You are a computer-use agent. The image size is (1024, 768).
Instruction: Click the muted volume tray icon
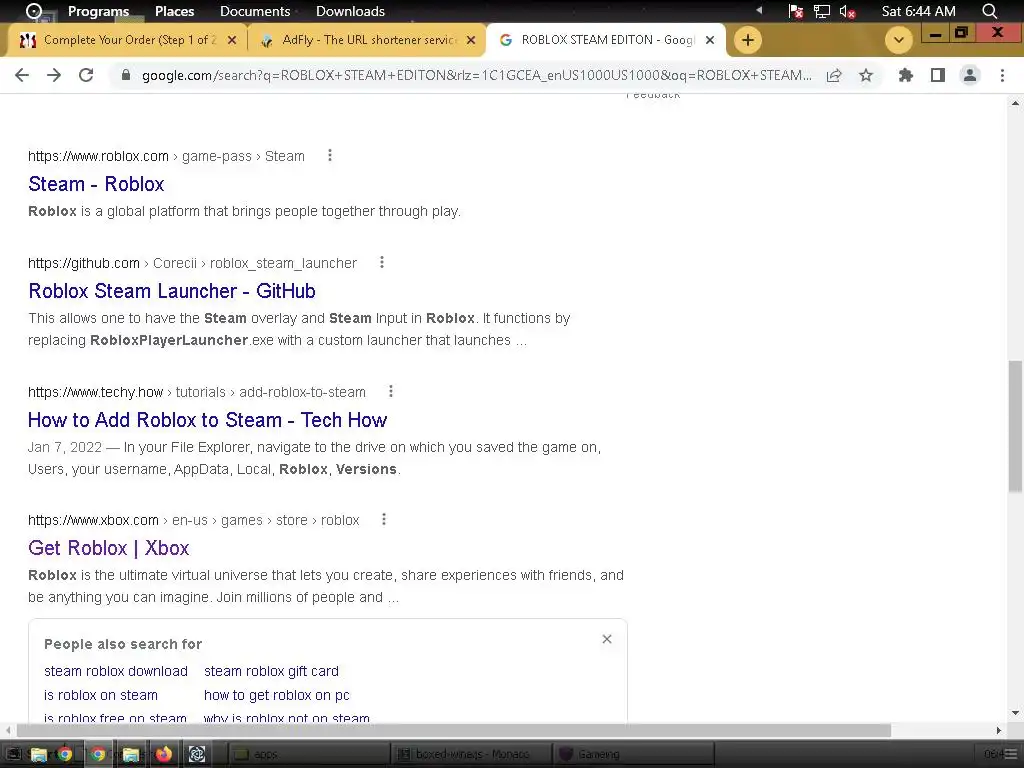click(847, 12)
